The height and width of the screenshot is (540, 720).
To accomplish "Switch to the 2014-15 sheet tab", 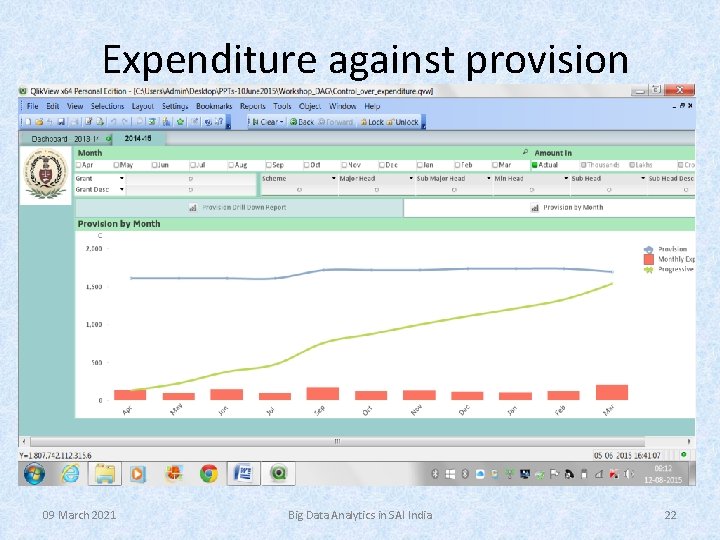I will 138,138.
